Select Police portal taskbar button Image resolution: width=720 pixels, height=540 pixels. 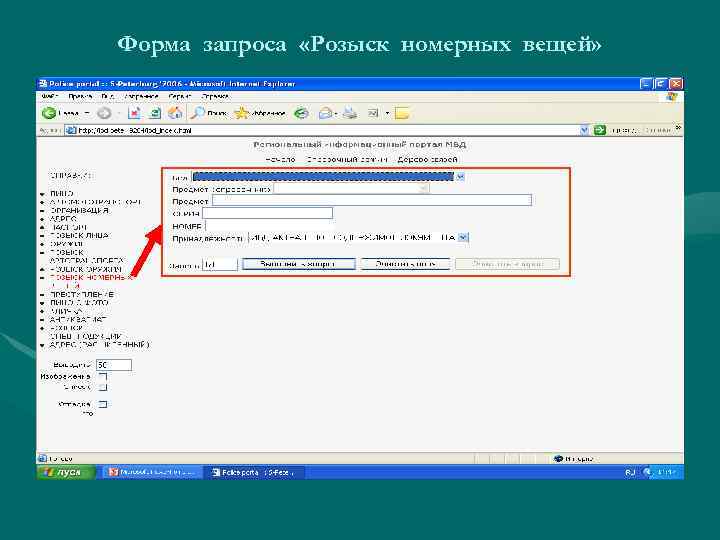(x=254, y=472)
